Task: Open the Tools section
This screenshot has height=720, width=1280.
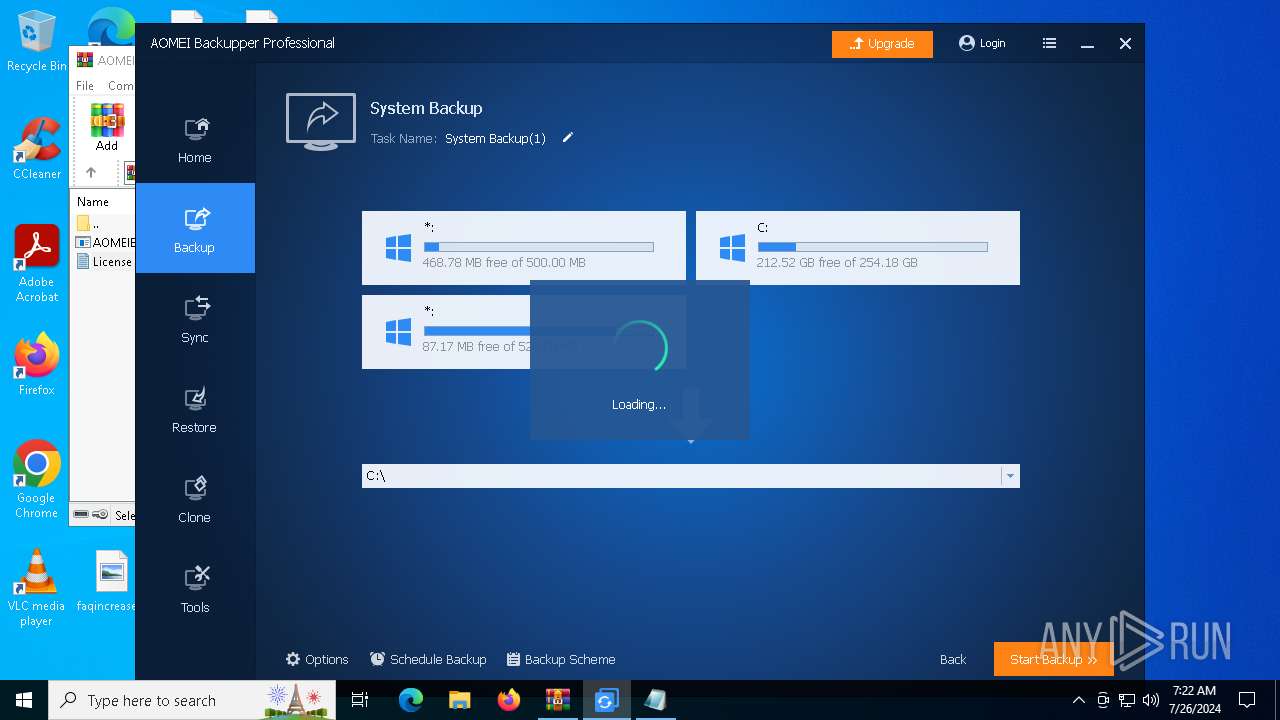Action: pos(195,588)
